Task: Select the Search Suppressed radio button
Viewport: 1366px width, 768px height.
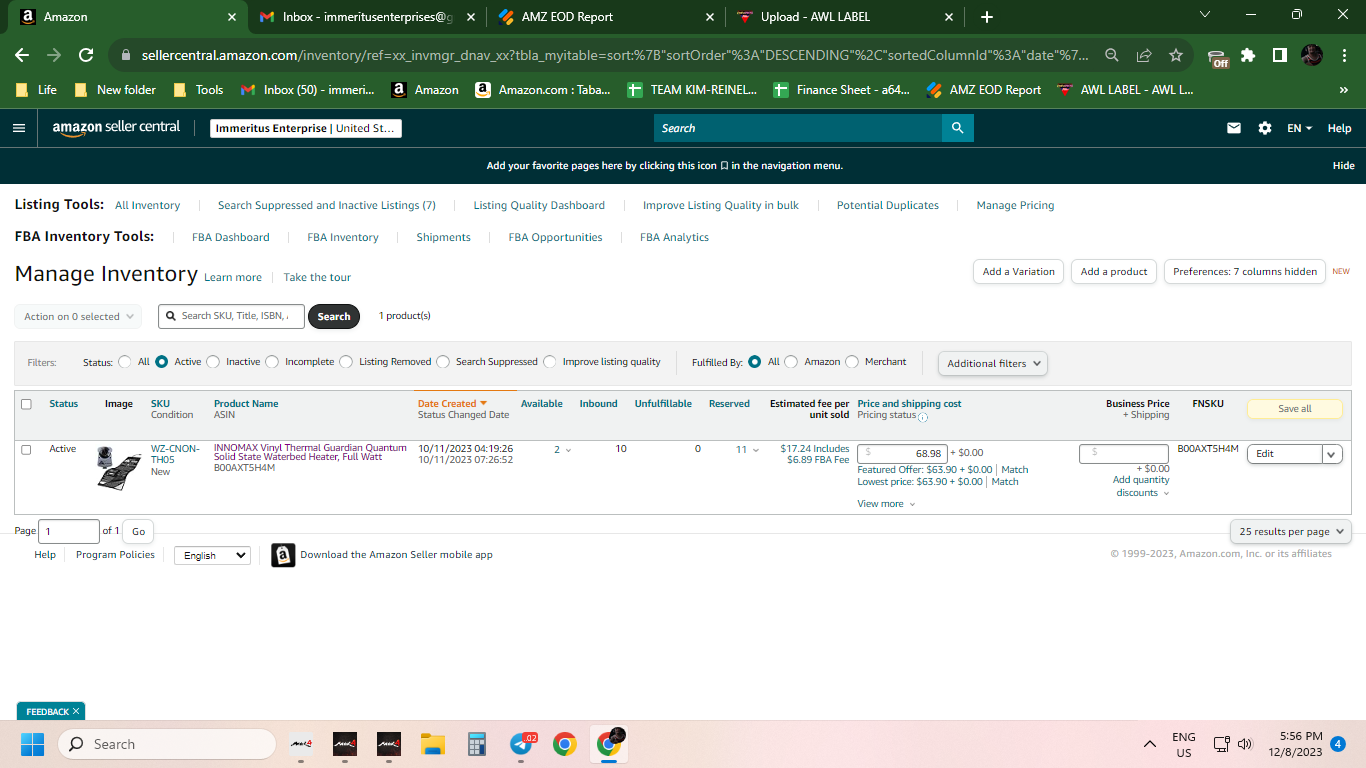Action: (x=443, y=362)
